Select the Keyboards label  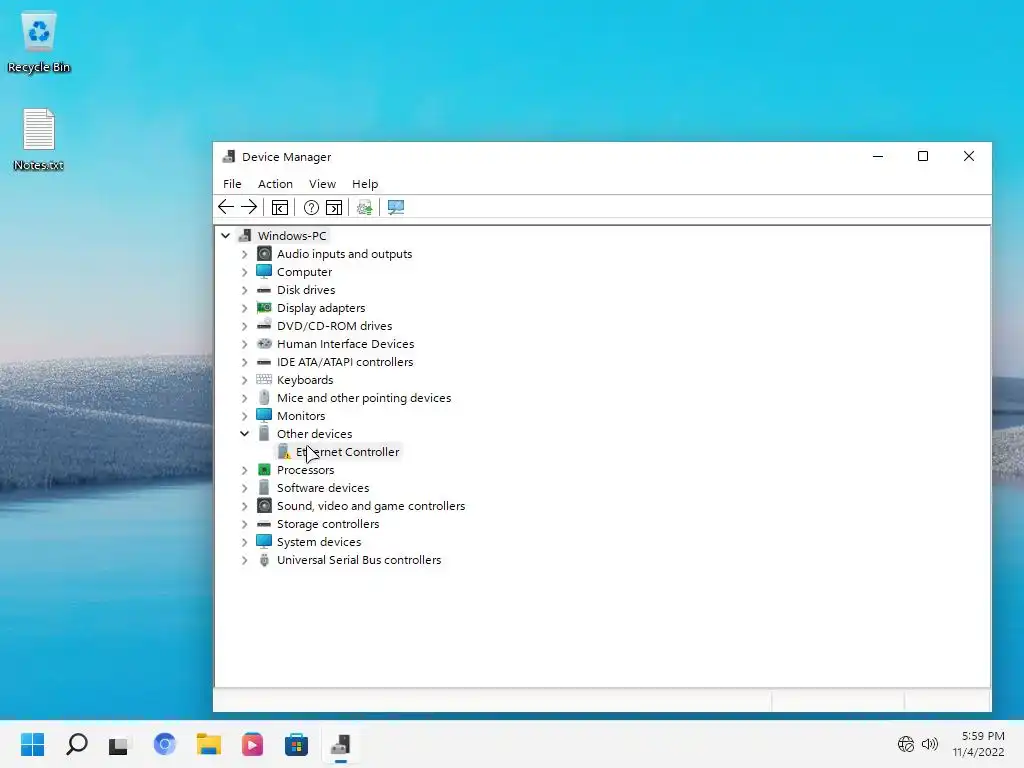tap(305, 380)
